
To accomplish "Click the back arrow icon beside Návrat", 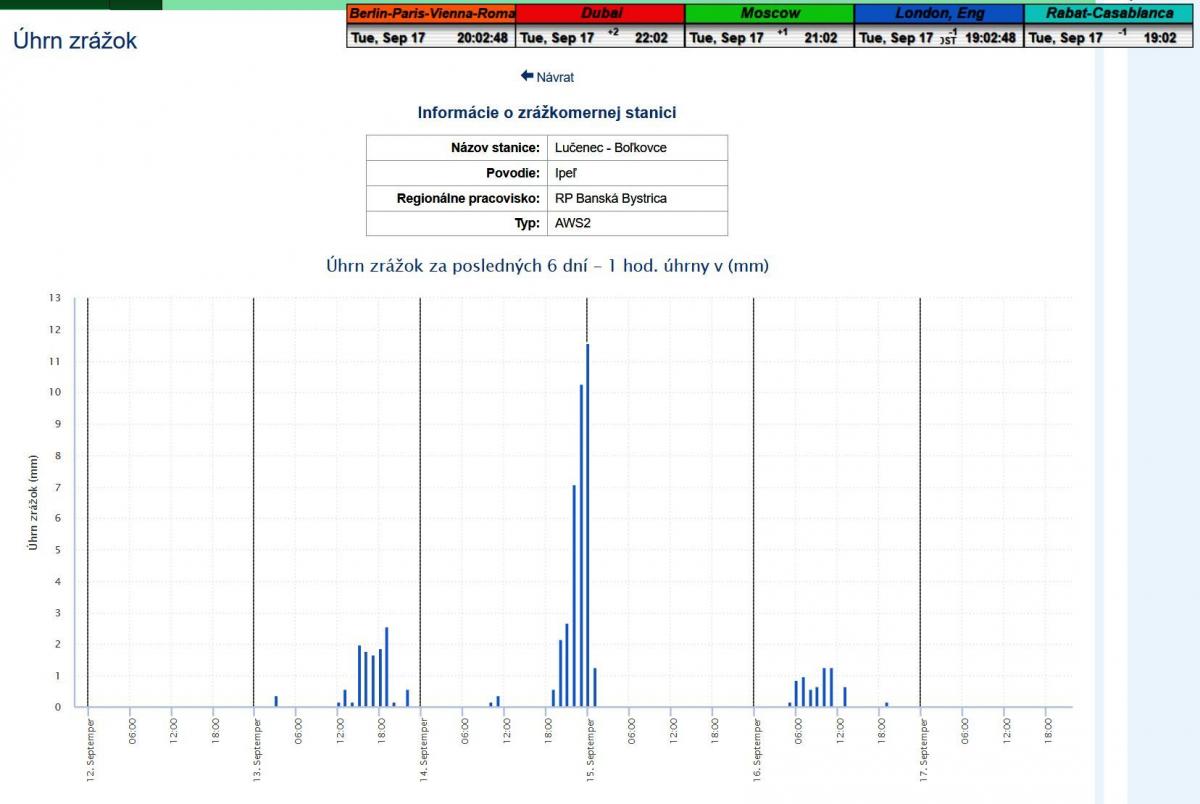I will [527, 76].
